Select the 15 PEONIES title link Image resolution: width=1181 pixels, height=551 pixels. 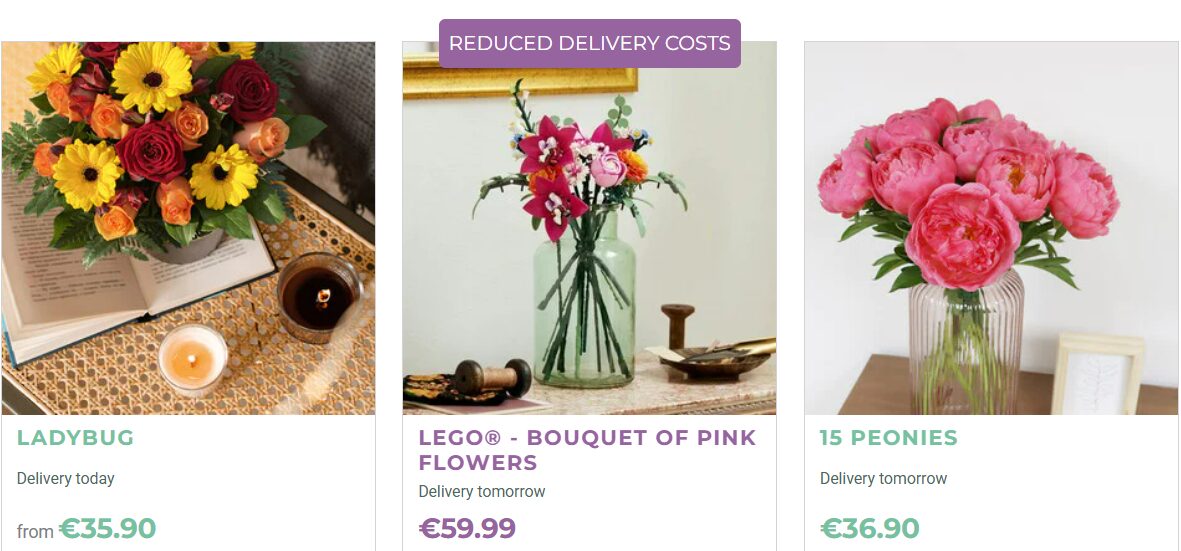click(x=888, y=438)
